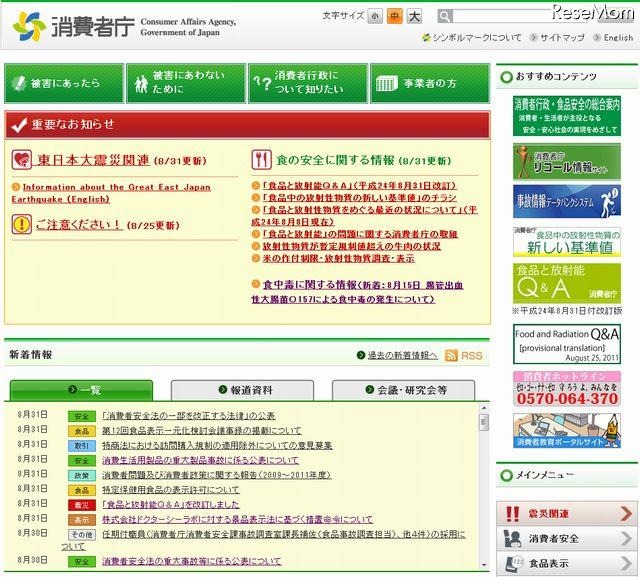The height and width of the screenshot is (577, 640).
Task: Click the 東日本大震災関連 heading icon
Action: 22,160
